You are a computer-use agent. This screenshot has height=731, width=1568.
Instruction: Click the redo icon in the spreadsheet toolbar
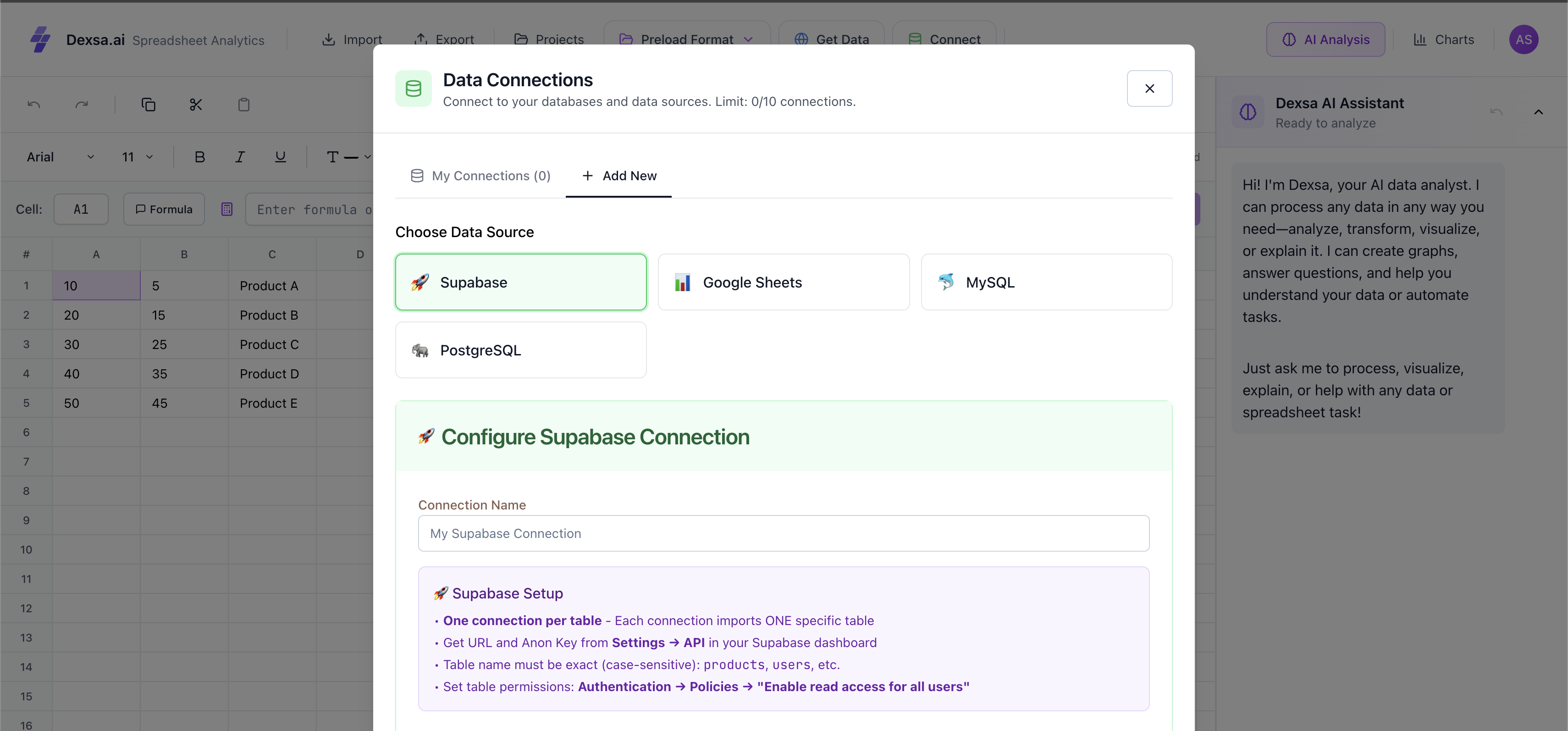click(x=82, y=105)
